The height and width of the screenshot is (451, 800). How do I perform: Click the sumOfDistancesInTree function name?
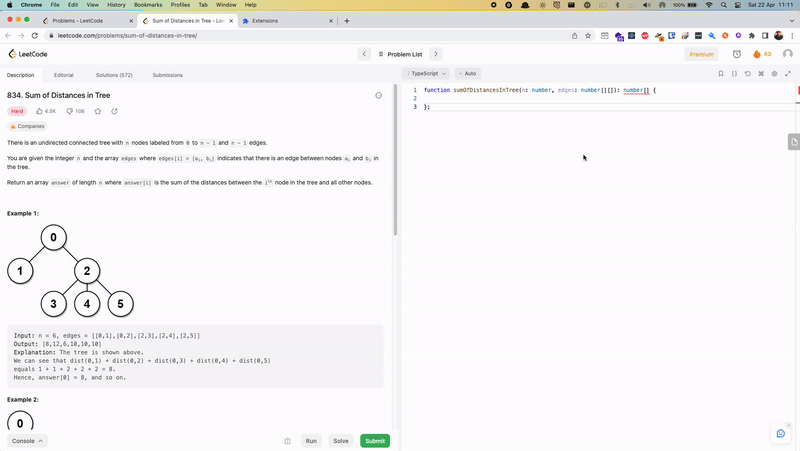(486, 90)
